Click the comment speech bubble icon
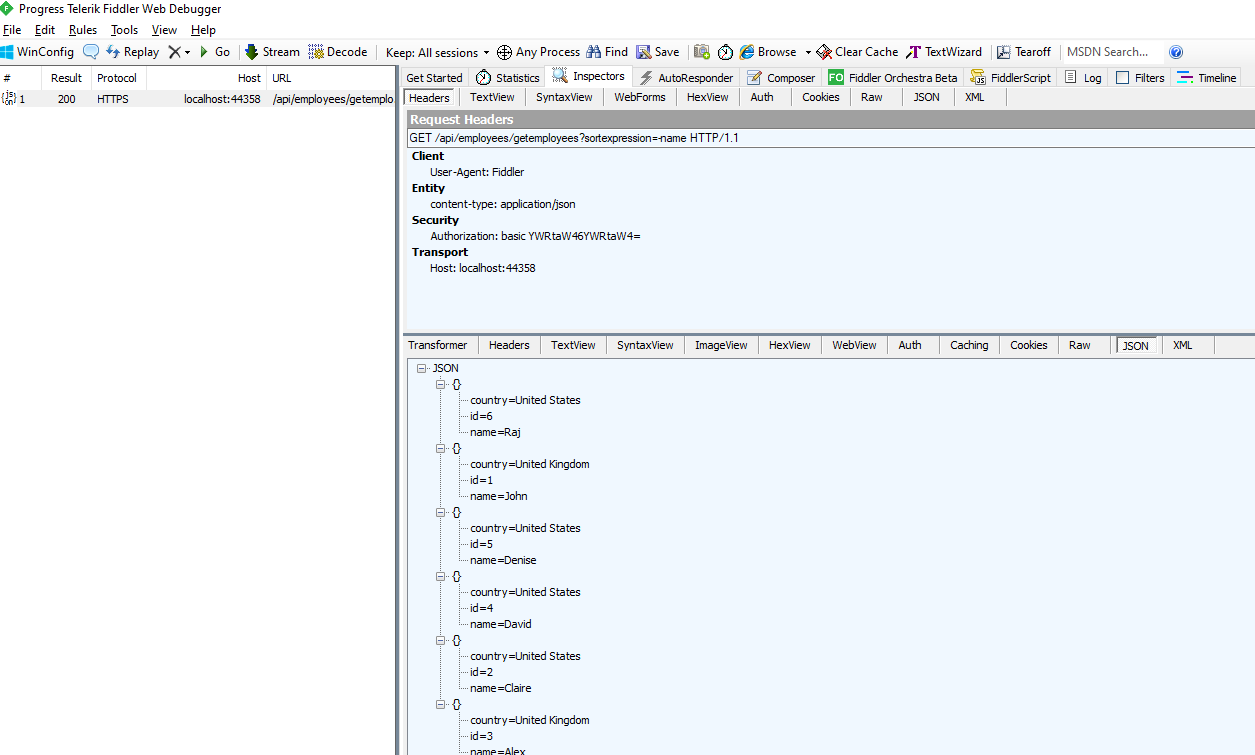This screenshot has height=755, width=1255. coord(91,52)
